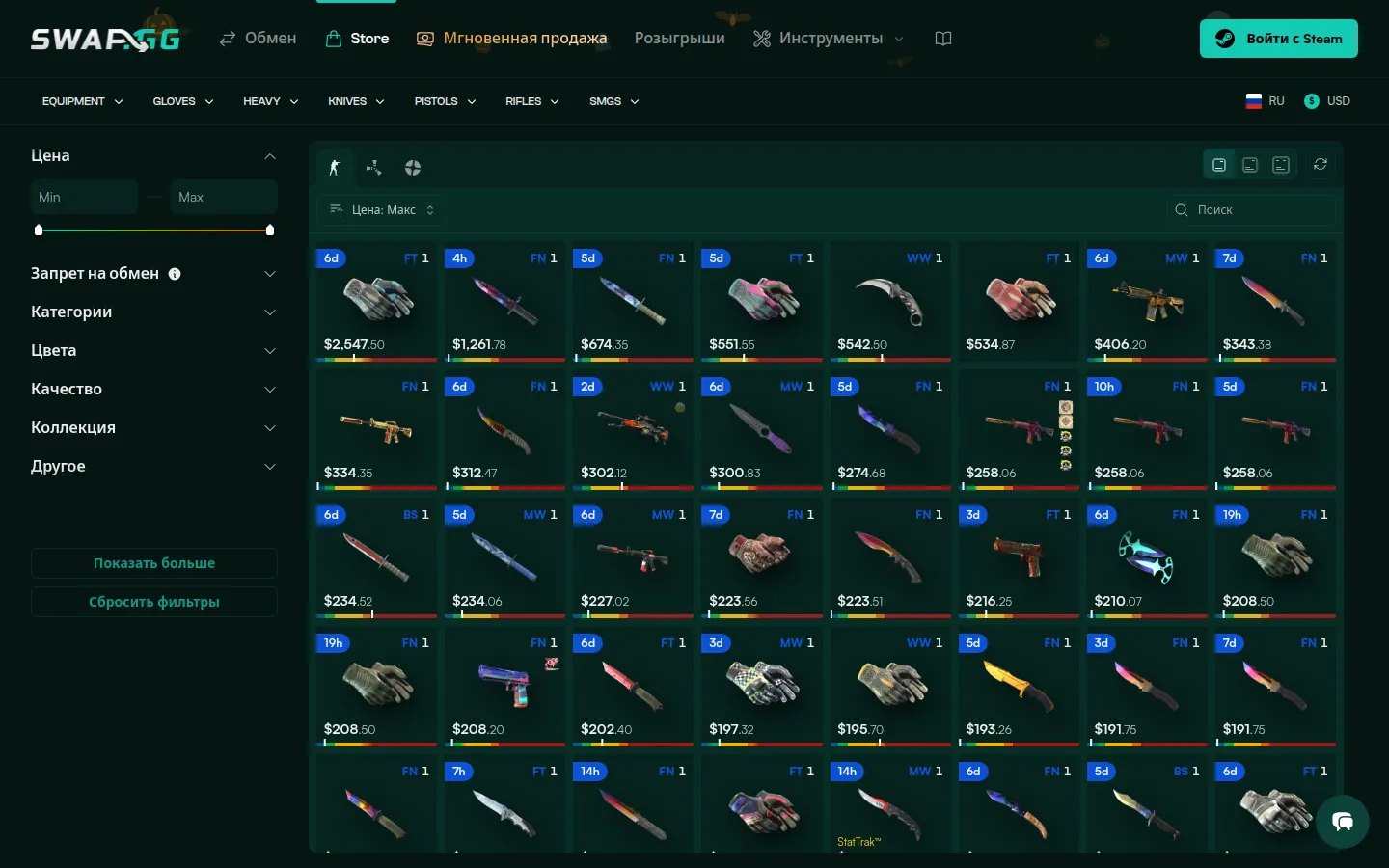Image resolution: width=1389 pixels, height=868 pixels.
Task: Expand the Категории filter section
Action: point(154,312)
